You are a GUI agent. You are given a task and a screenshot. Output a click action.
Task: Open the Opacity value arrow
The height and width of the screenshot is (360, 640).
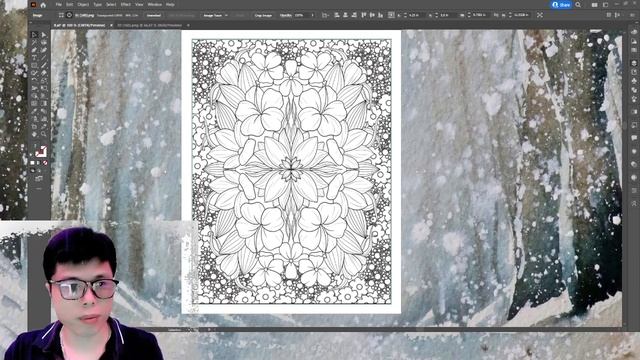[x=313, y=15]
